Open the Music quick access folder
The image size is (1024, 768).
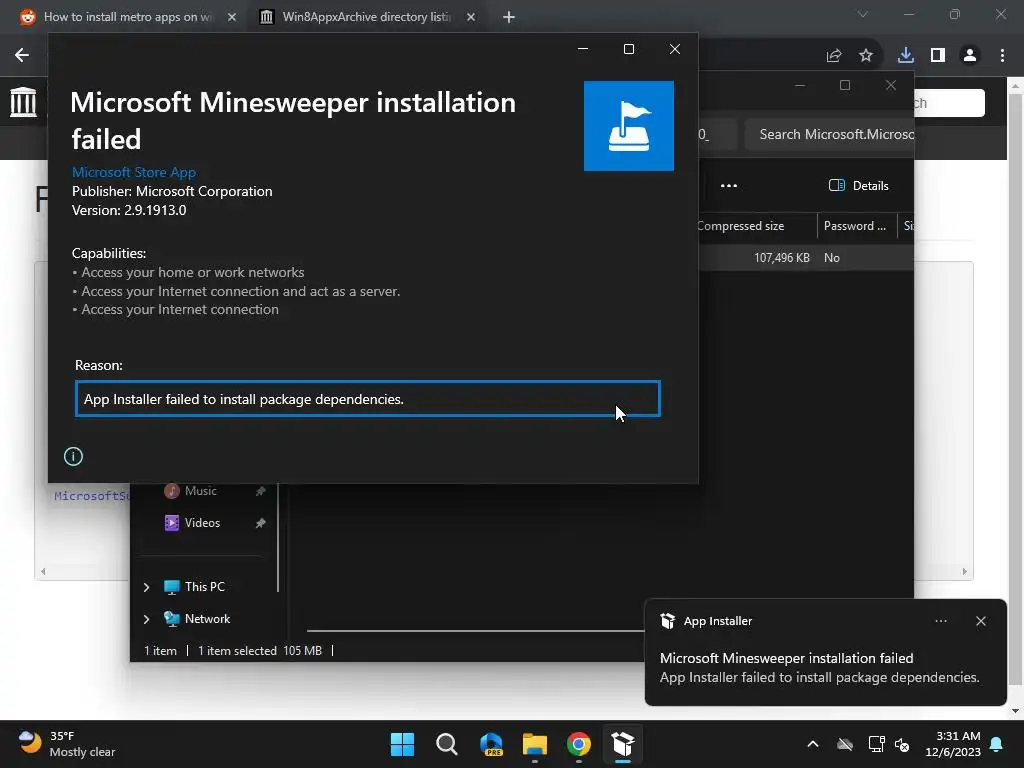click(x=200, y=490)
